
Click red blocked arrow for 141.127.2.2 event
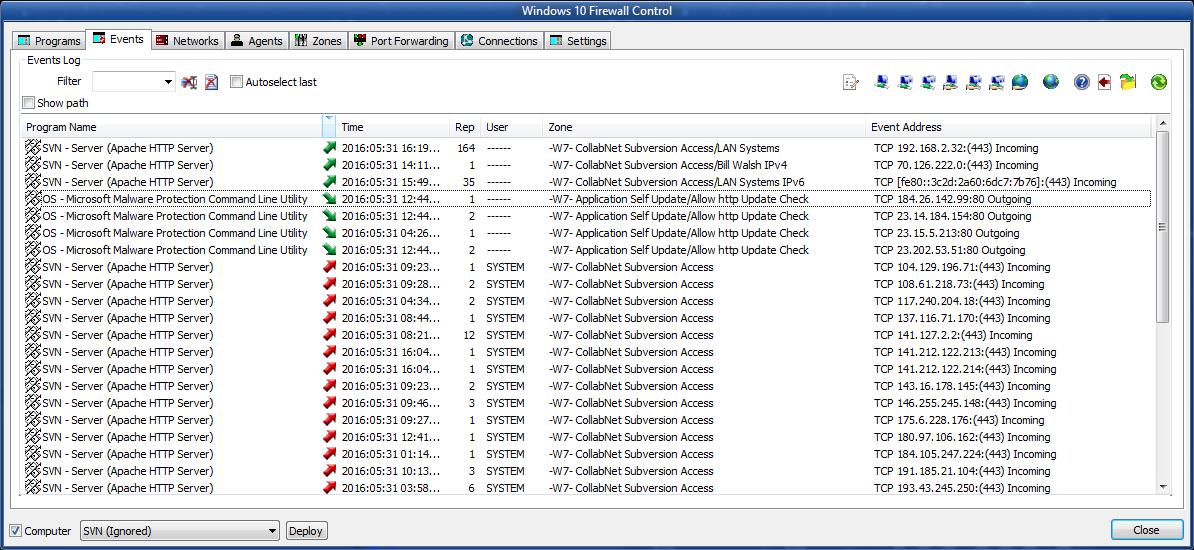click(x=330, y=335)
